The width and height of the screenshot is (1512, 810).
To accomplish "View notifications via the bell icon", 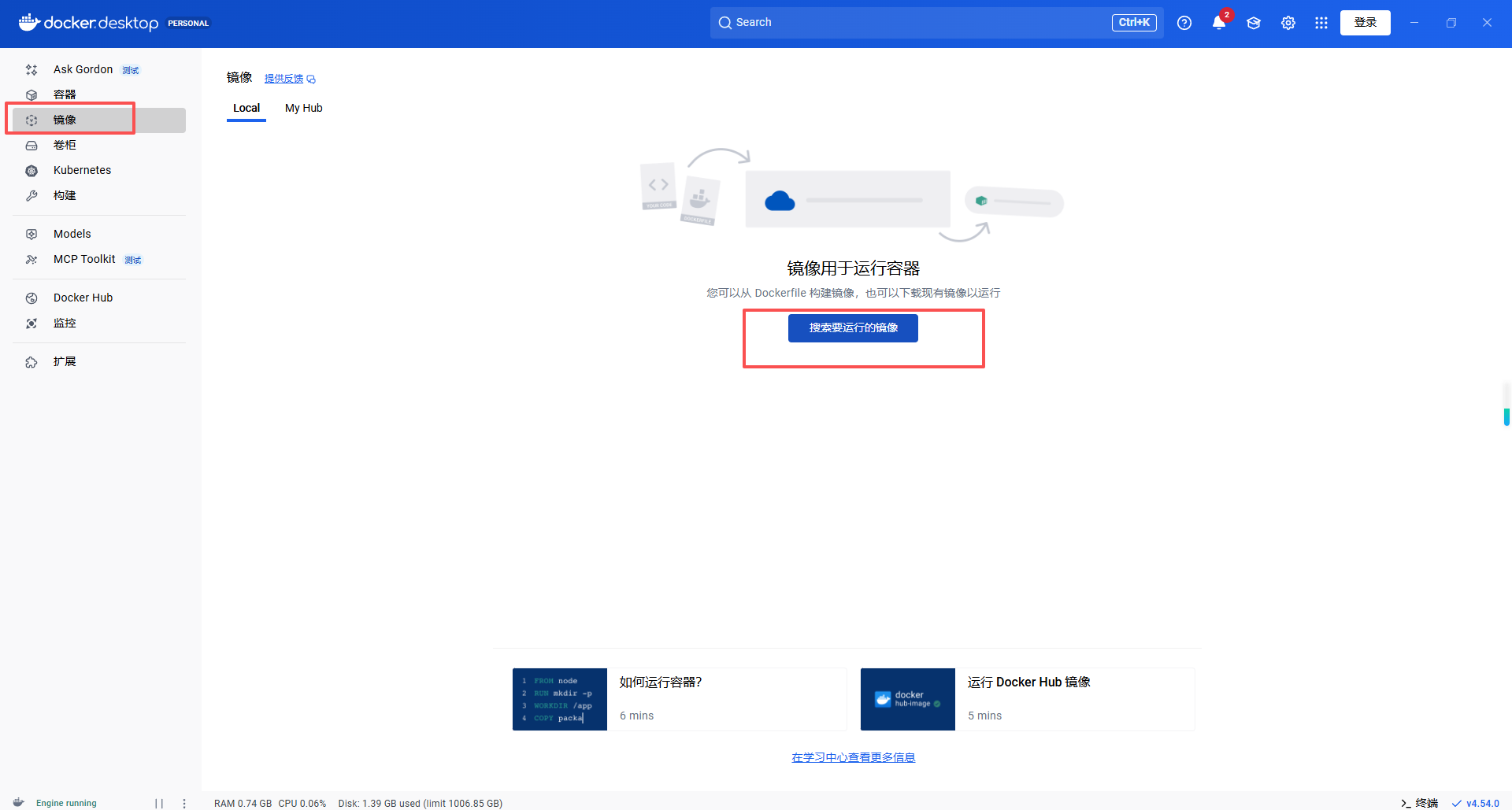I will (x=1219, y=23).
